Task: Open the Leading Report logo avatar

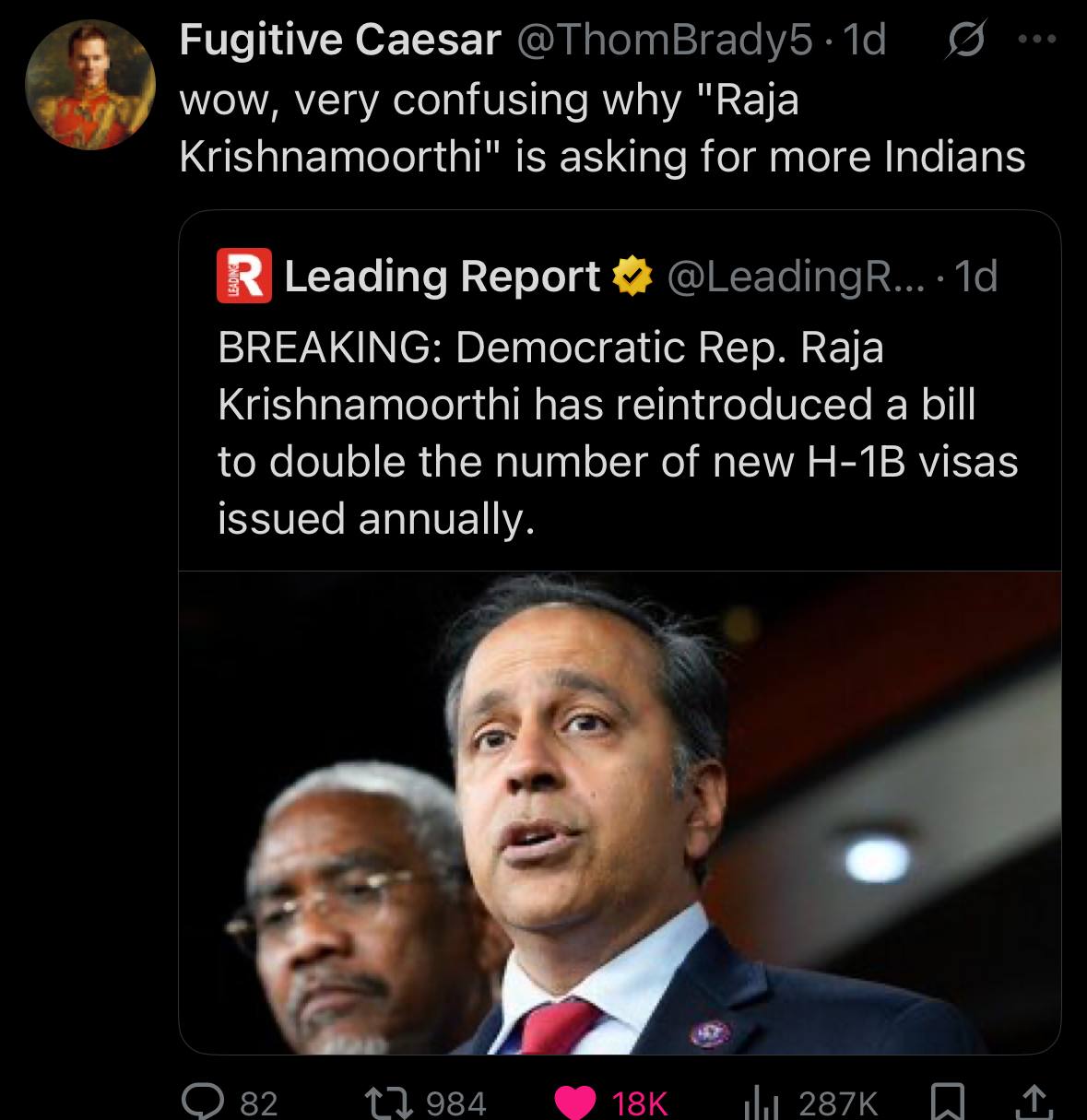Action: 243,276
